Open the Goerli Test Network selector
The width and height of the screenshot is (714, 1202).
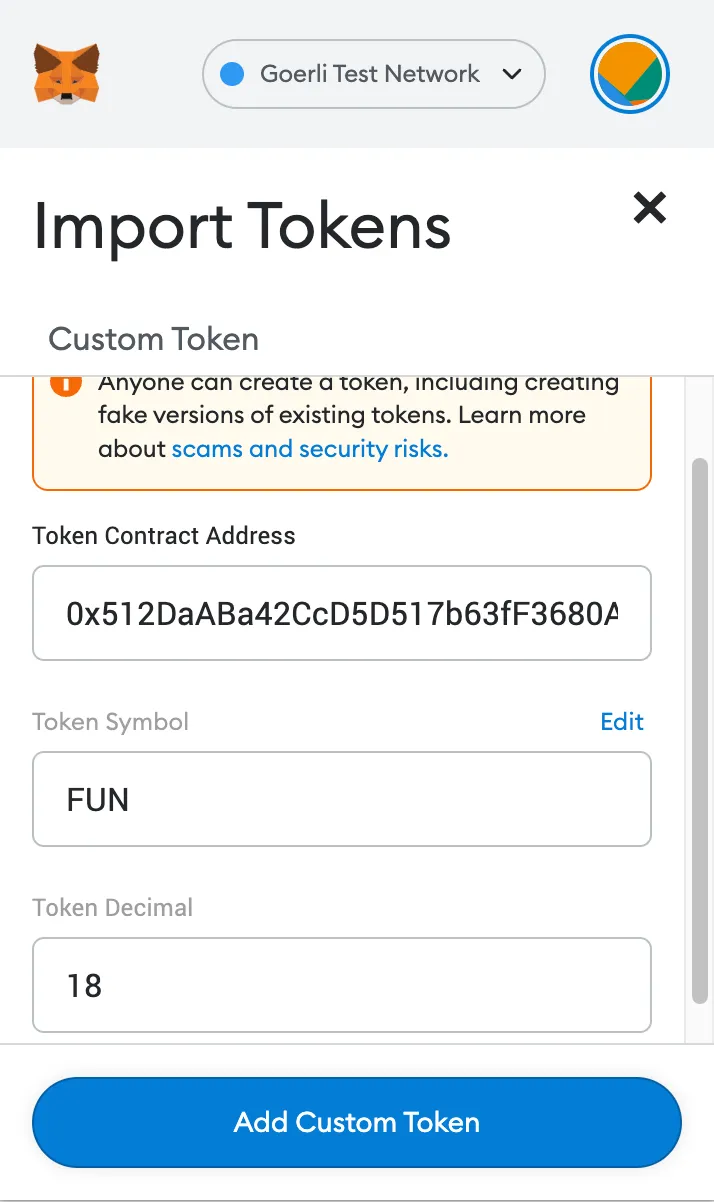[x=372, y=74]
